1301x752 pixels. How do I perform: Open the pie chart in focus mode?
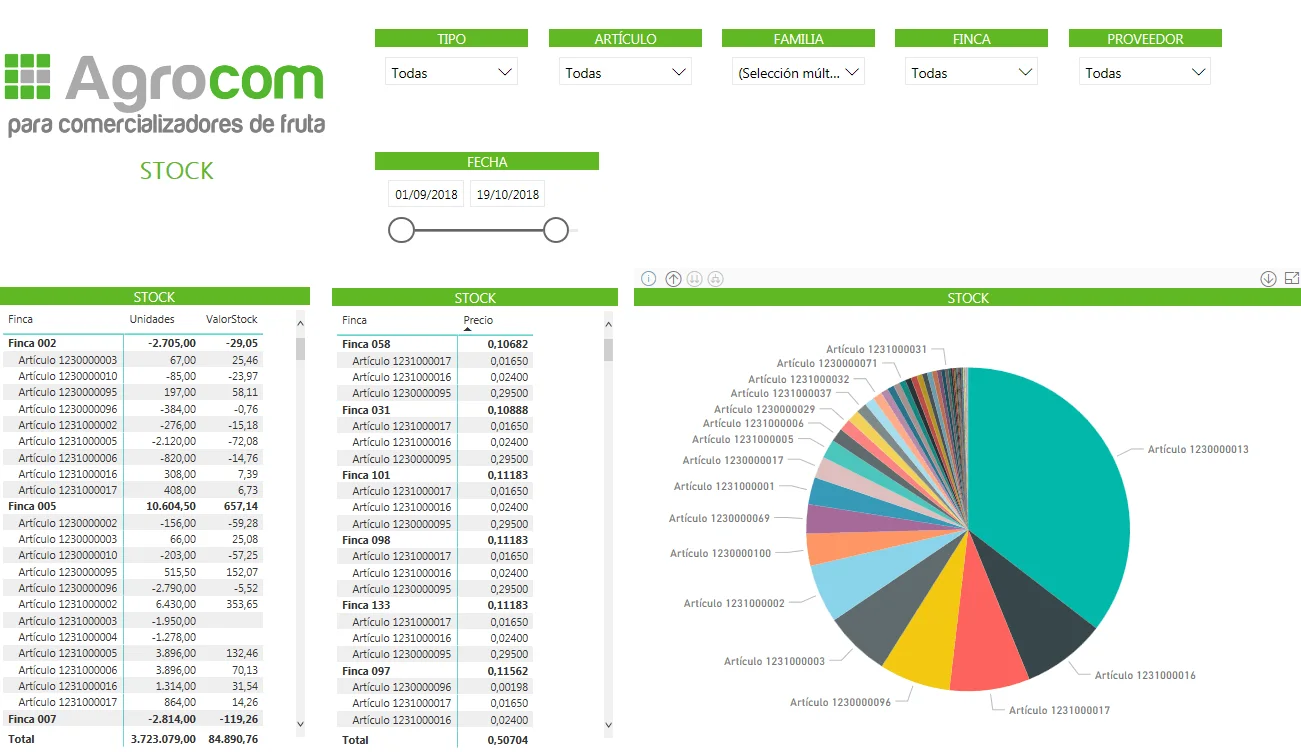(1291, 279)
